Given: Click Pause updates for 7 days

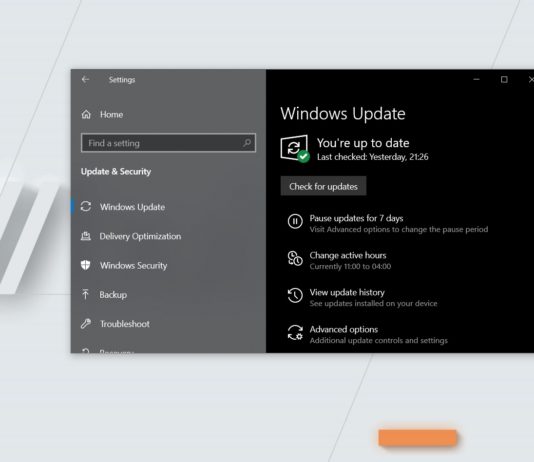Looking at the screenshot, I should (x=356, y=218).
